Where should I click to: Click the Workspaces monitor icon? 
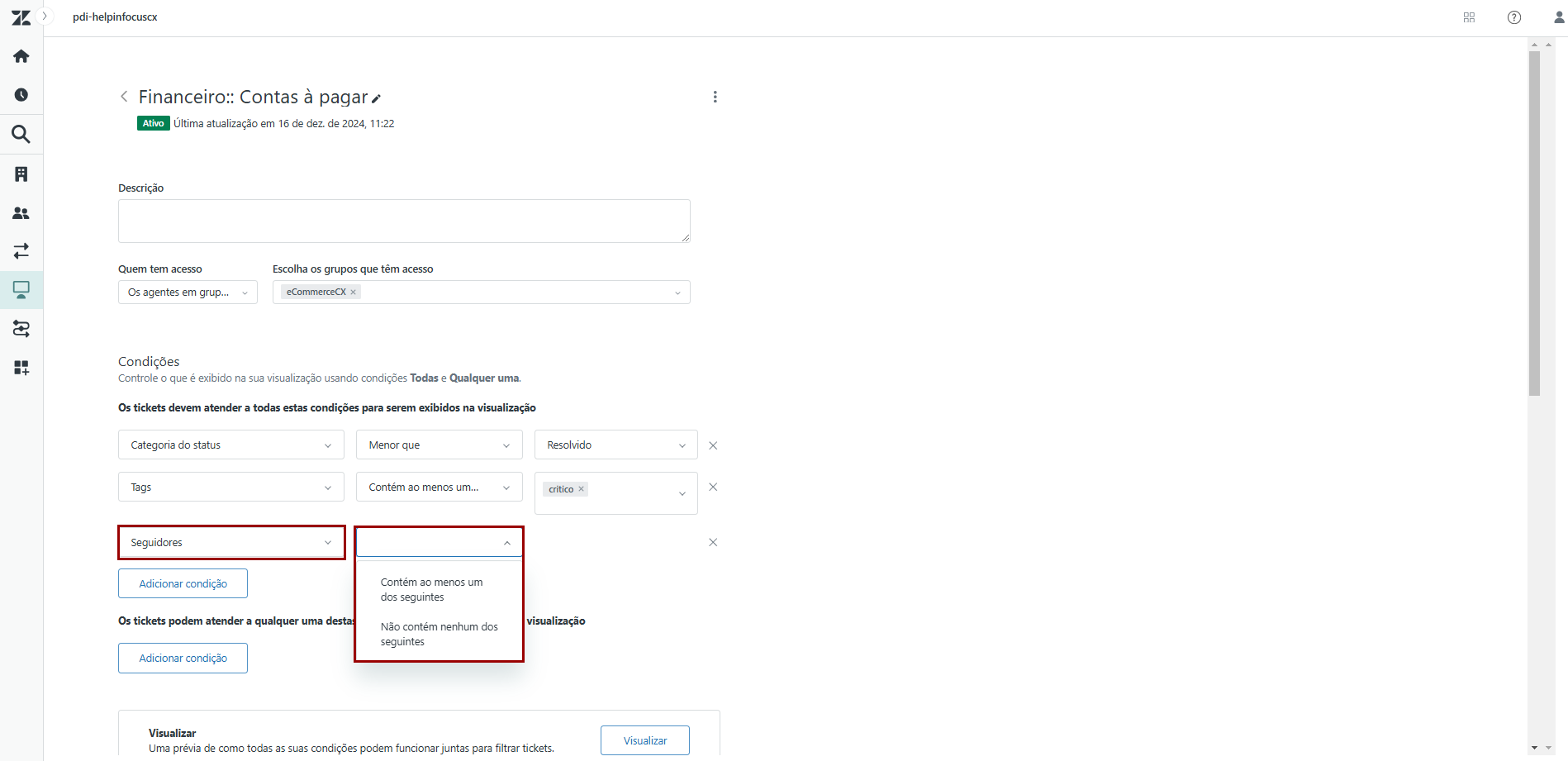[21, 290]
